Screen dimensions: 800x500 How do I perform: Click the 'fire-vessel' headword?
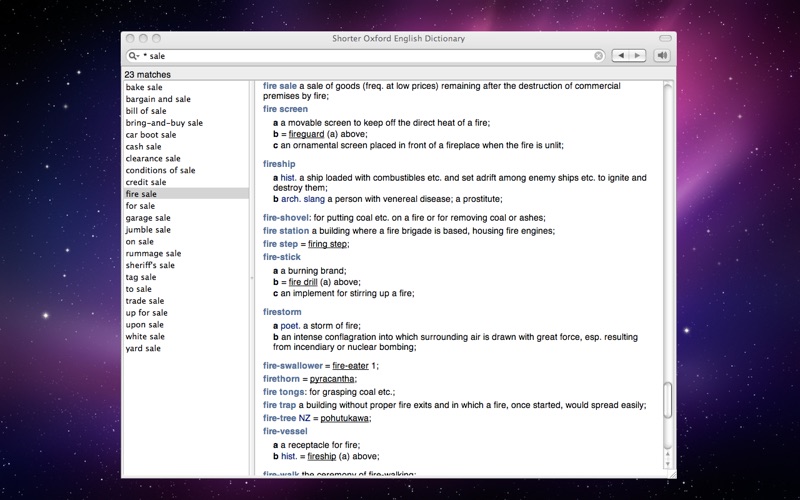[285, 432]
